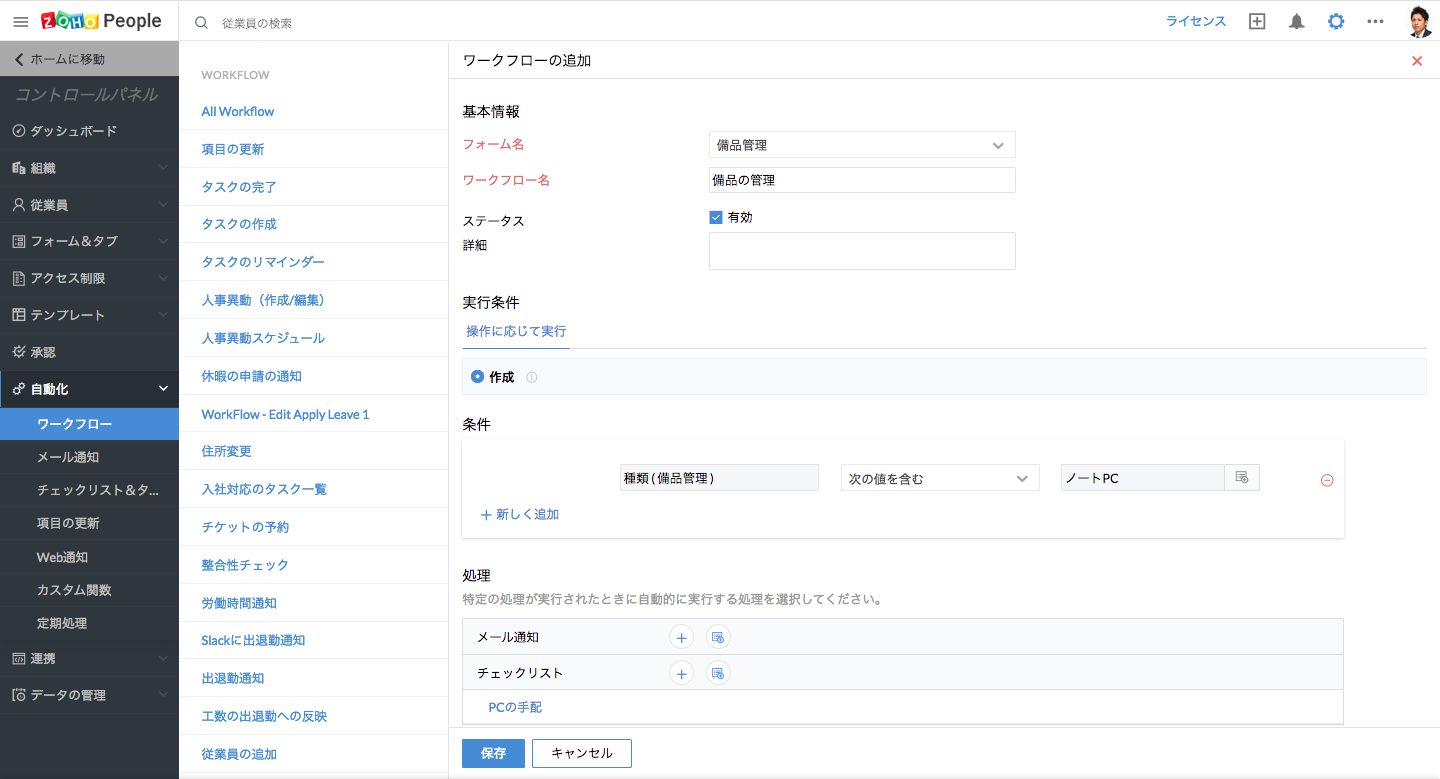1440x779 pixels.
Task: Remove the condition row with minus icon
Action: click(x=1327, y=480)
